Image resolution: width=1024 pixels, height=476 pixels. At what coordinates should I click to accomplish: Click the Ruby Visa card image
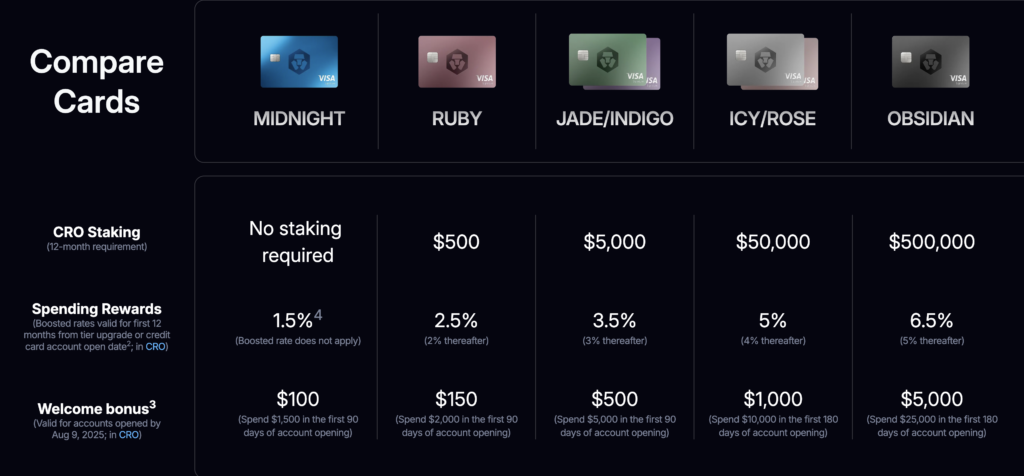pos(456,62)
